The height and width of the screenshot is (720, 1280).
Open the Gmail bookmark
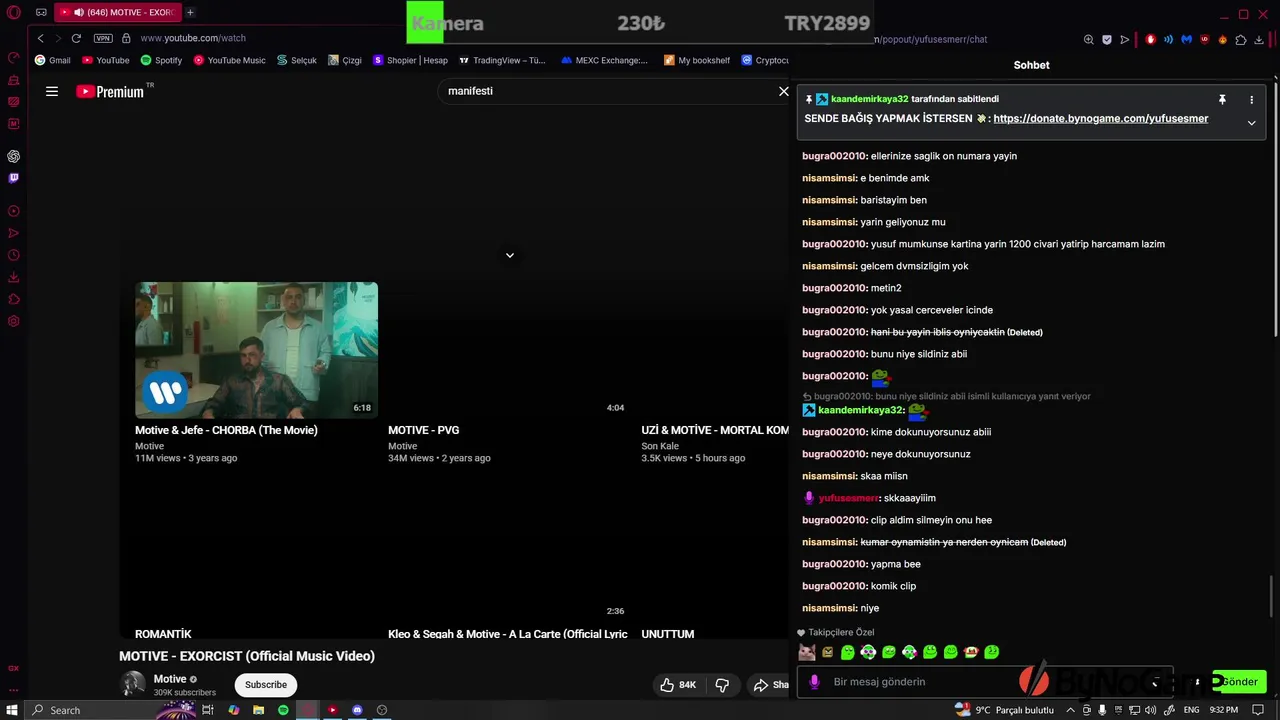53,60
